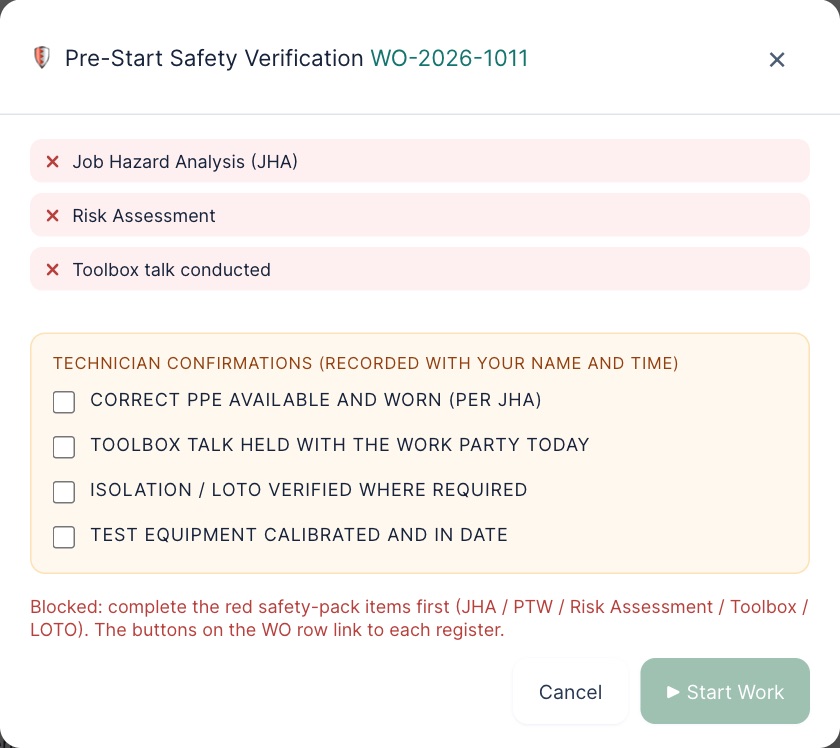This screenshot has width=840, height=748.
Task: Click the red X next to Toolbox talk conducted
Action: [52, 270]
